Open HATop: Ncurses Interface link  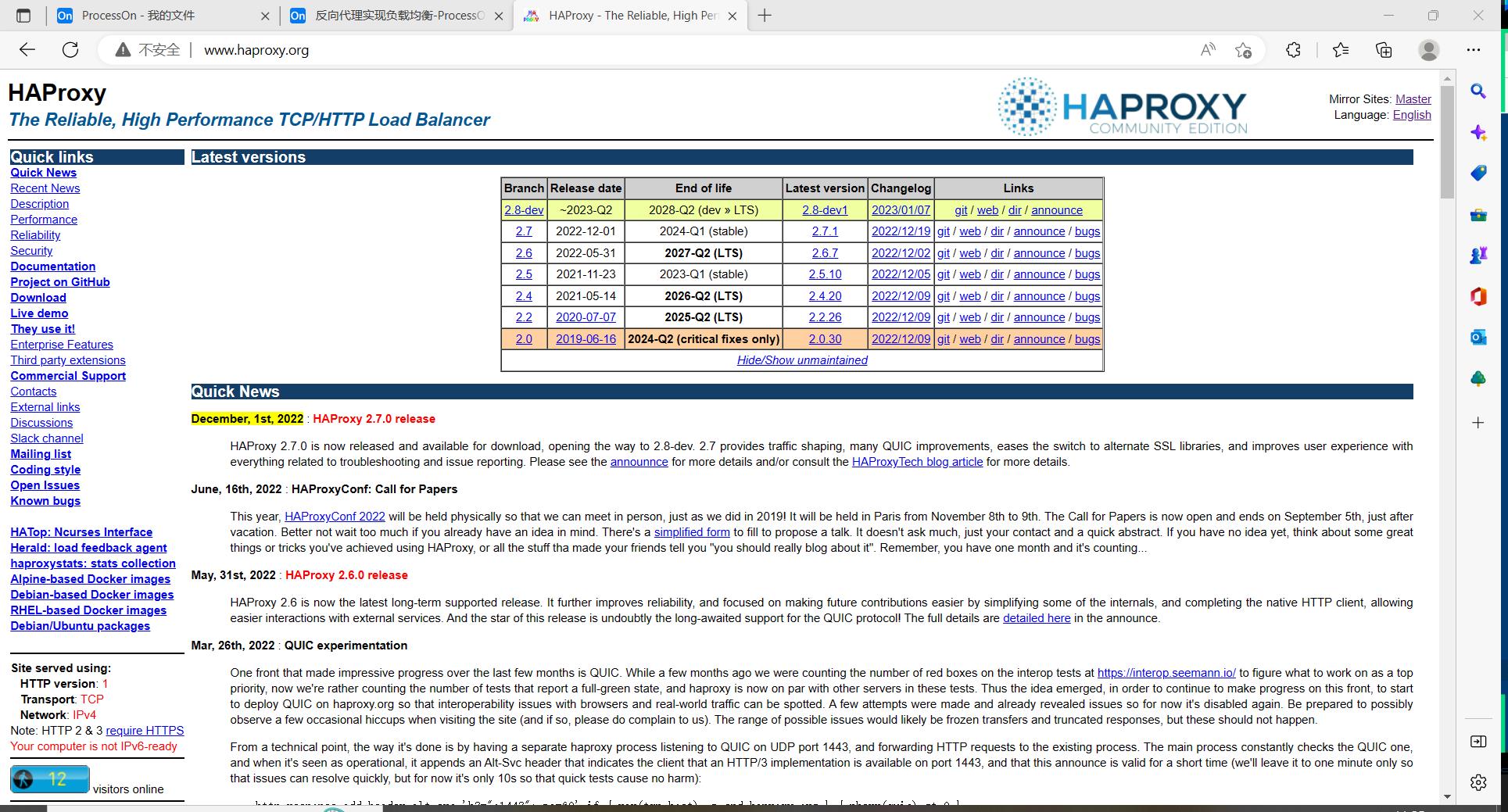click(x=81, y=532)
